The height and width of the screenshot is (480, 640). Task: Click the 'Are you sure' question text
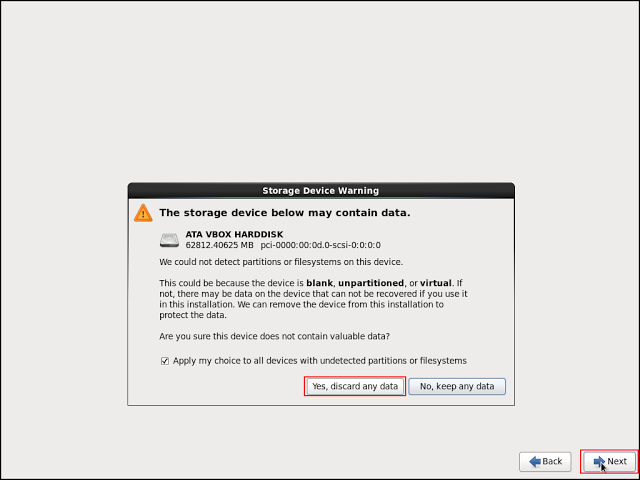click(x=275, y=335)
